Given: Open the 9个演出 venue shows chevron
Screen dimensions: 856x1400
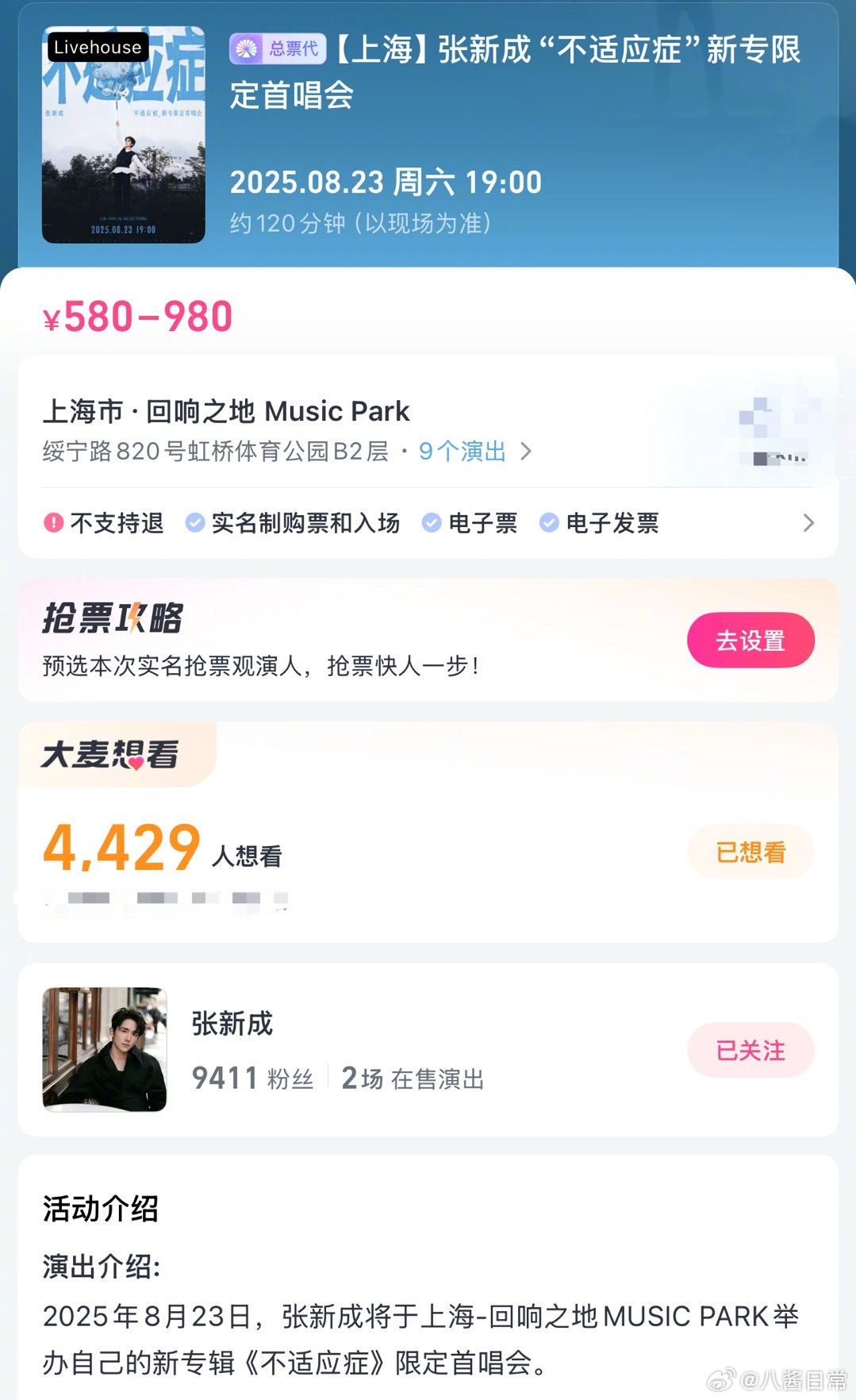Looking at the screenshot, I should pos(525,452).
